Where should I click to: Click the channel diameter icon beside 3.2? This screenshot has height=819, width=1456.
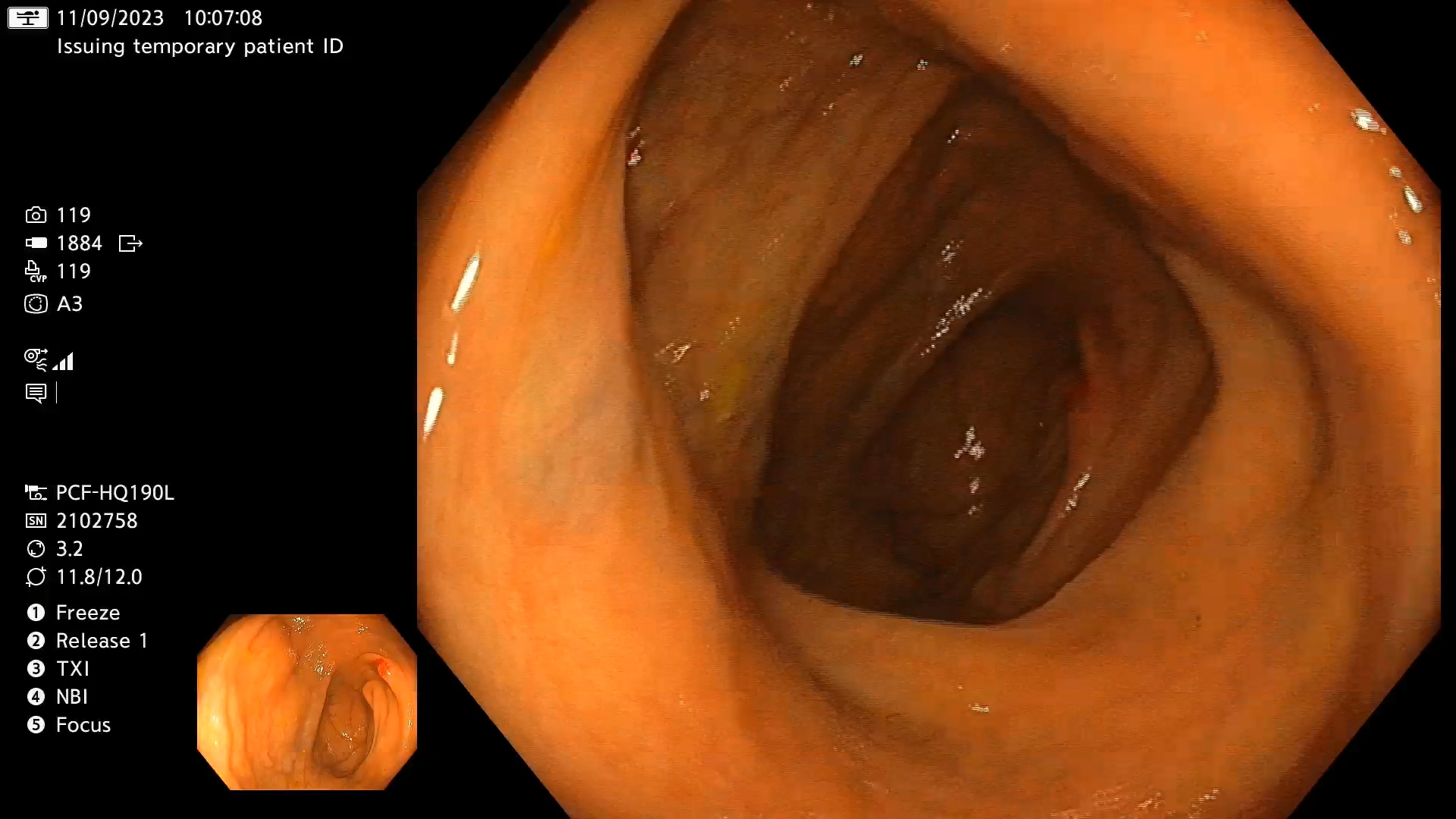[36, 549]
